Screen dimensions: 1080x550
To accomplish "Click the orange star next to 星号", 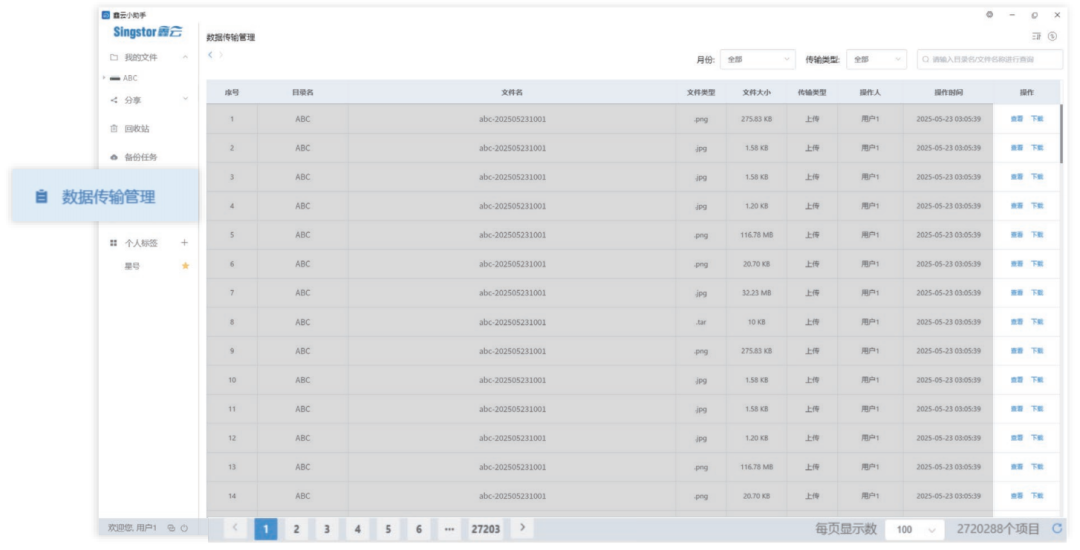I will [x=185, y=266].
